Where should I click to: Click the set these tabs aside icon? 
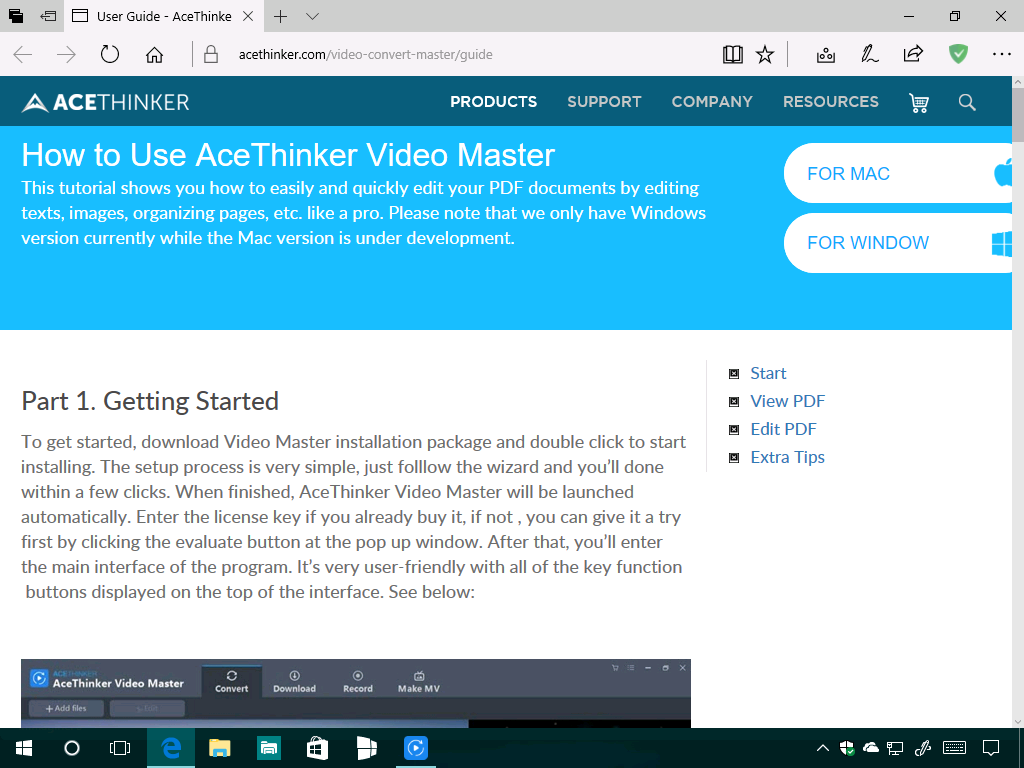(48, 16)
